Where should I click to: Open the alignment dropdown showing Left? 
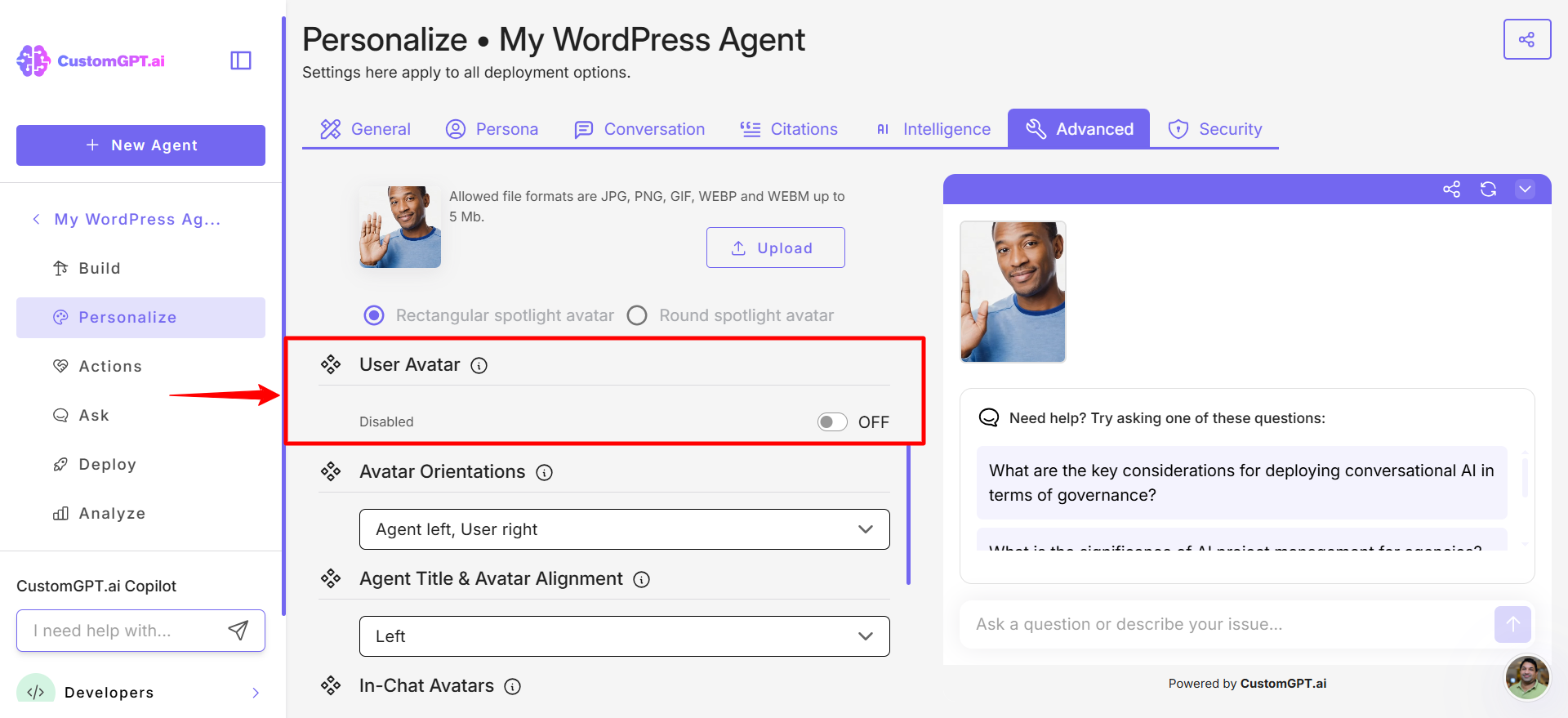(x=625, y=636)
